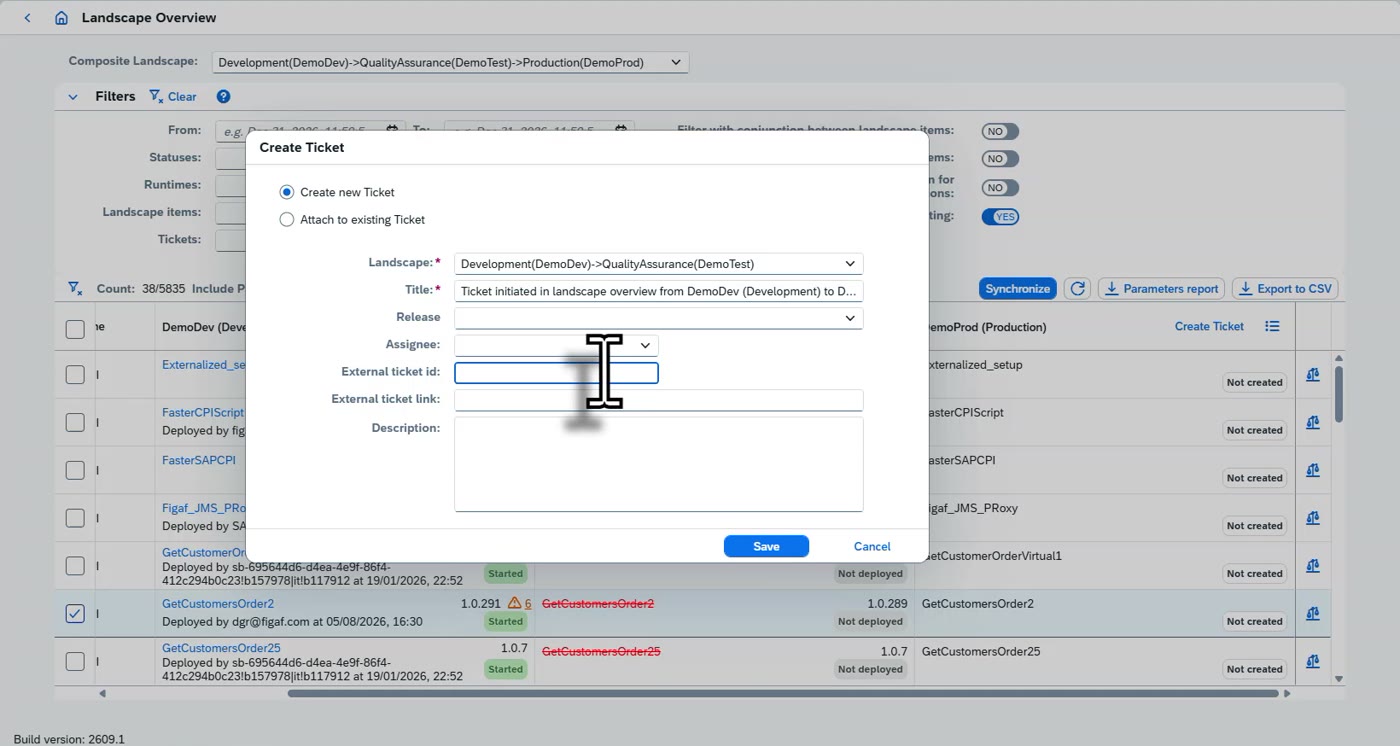The width and height of the screenshot is (1400, 746).
Task: Click the compare icon for GetCustomersOrder2 row
Action: click(x=1313, y=613)
